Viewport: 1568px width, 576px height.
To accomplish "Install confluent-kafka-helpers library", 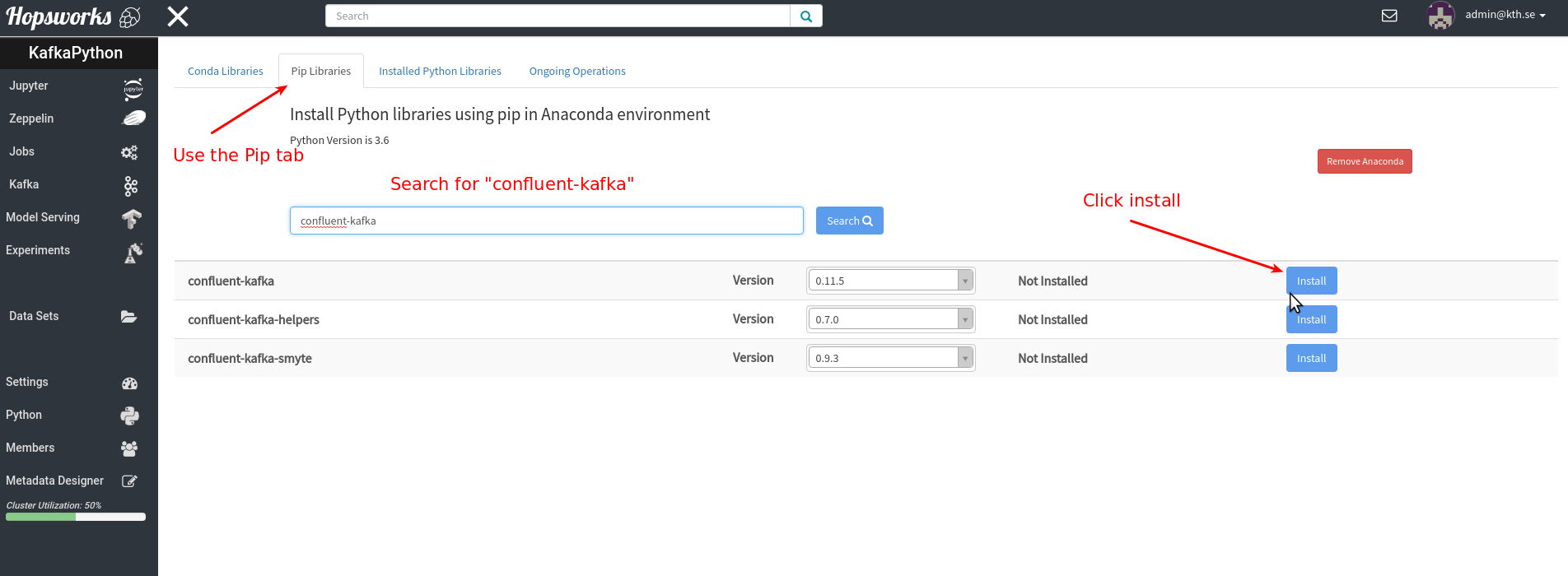I will (x=1311, y=319).
